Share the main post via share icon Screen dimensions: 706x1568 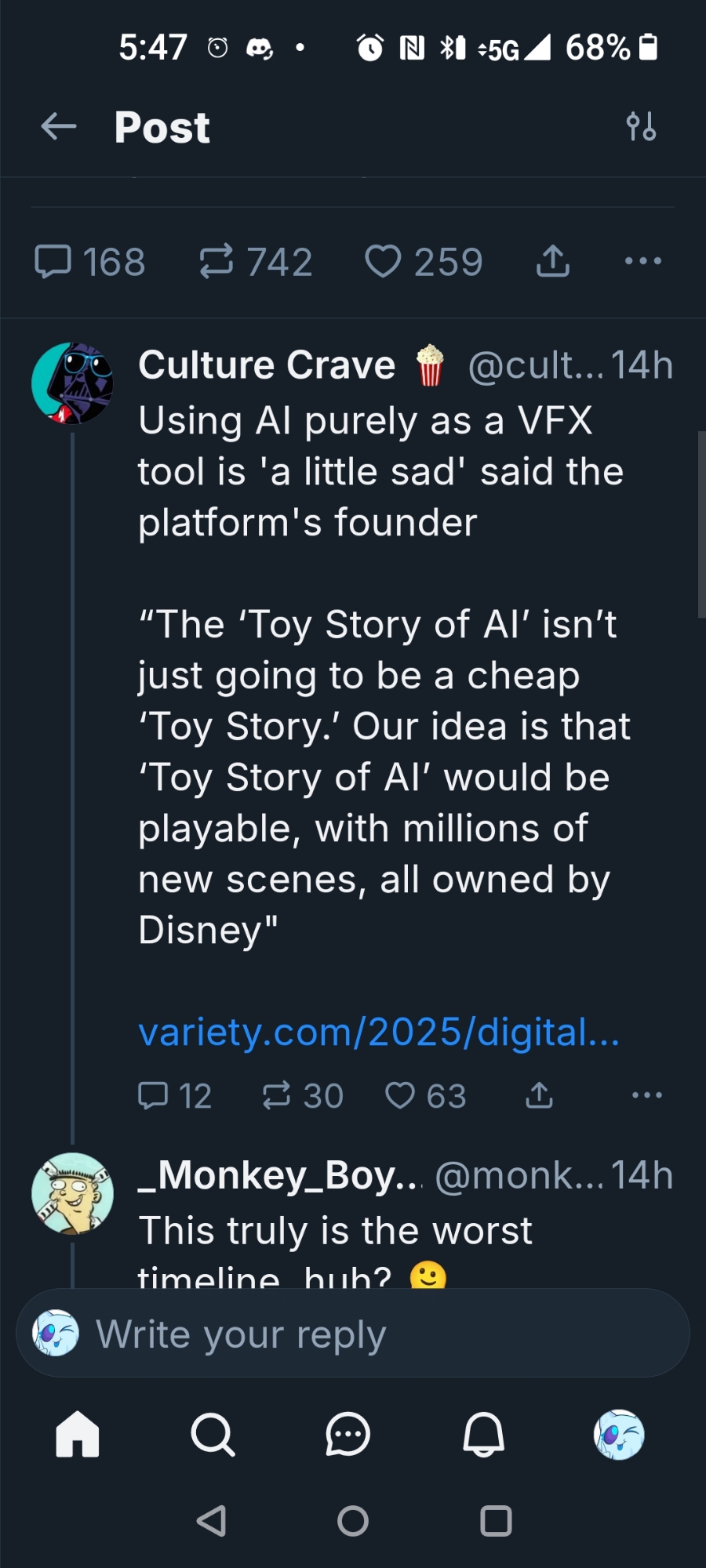553,262
